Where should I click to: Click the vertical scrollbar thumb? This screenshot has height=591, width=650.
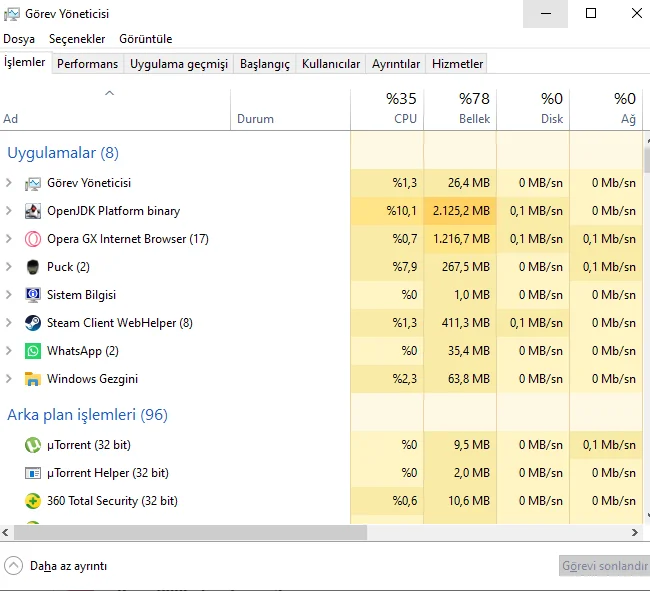647,159
